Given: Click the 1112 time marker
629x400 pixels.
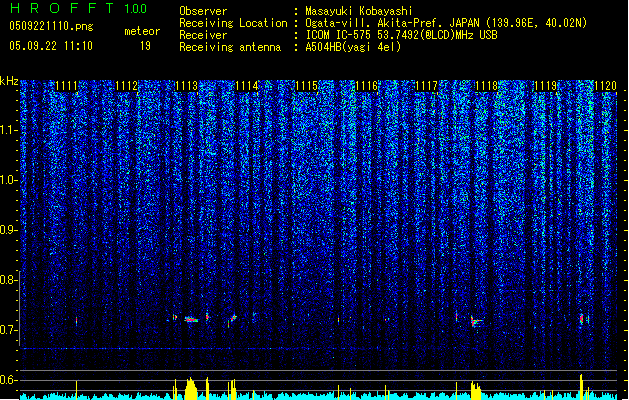Looking at the screenshot, I should pyautogui.click(x=126, y=86).
